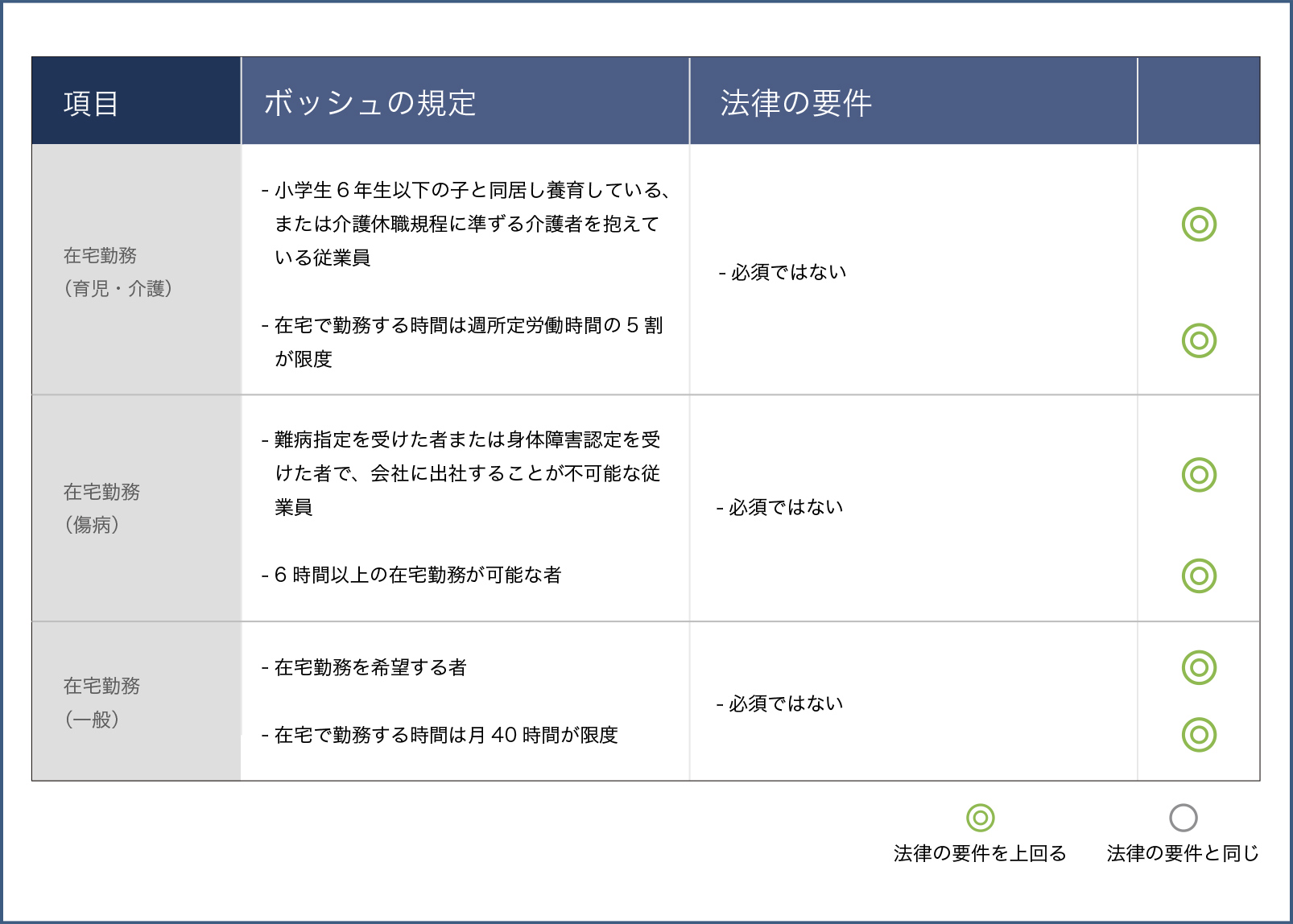The height and width of the screenshot is (924, 1293).
Task: Click the double-circle icon beside 難病指定を受けた者
Action: (x=1199, y=475)
